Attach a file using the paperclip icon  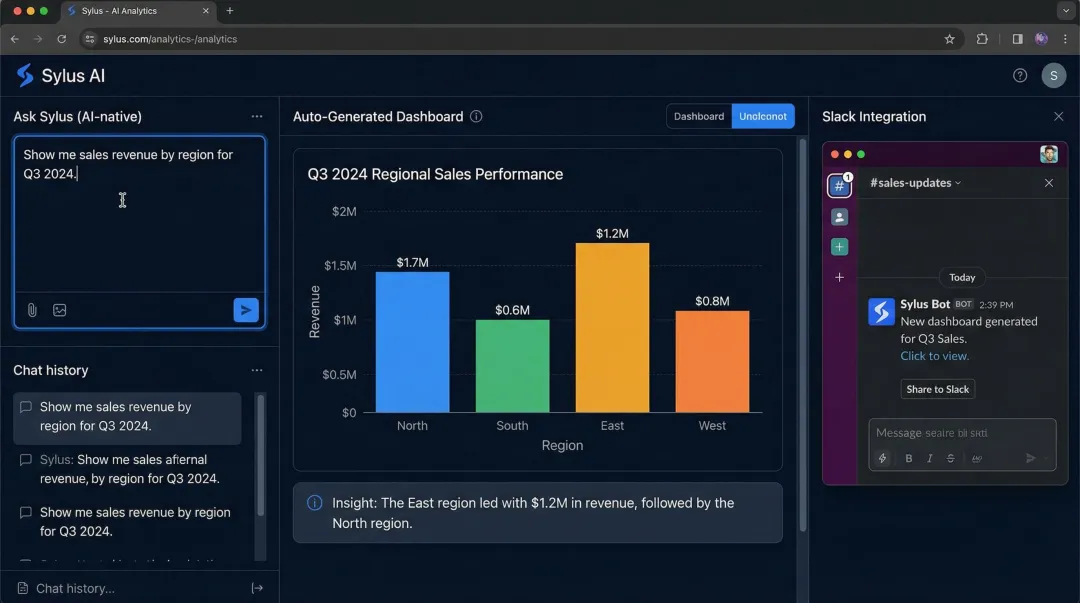click(31, 310)
